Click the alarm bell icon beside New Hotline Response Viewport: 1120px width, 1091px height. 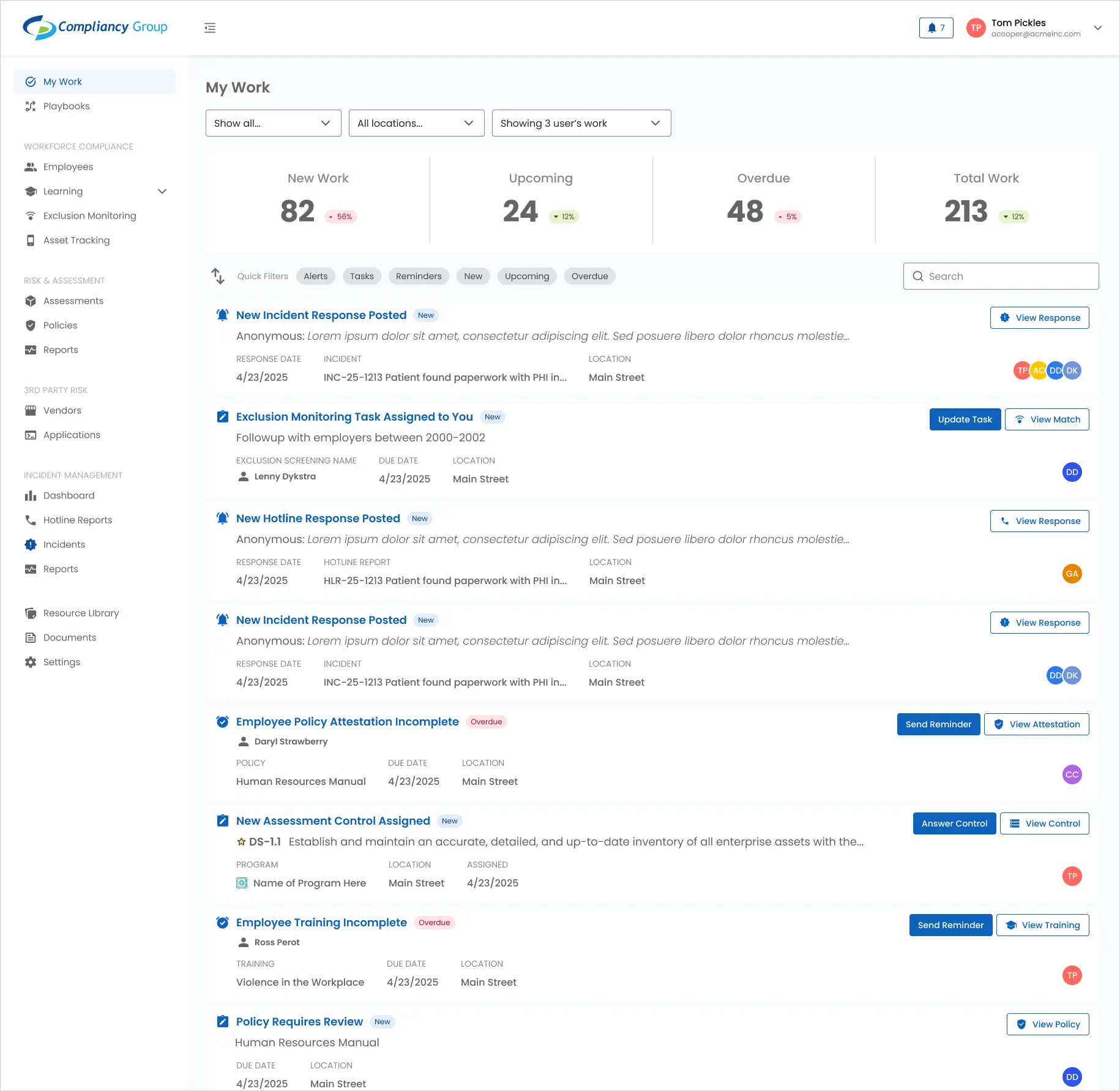click(223, 519)
